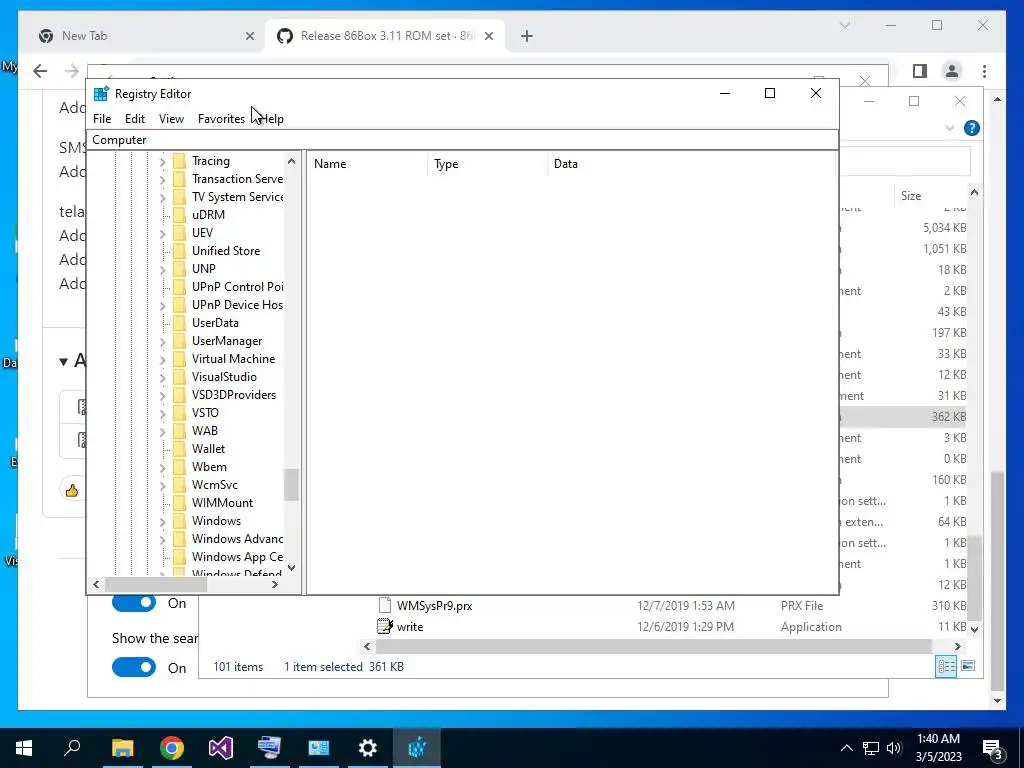
Task: Open File Explorer help icon
Action: pyautogui.click(x=972, y=128)
